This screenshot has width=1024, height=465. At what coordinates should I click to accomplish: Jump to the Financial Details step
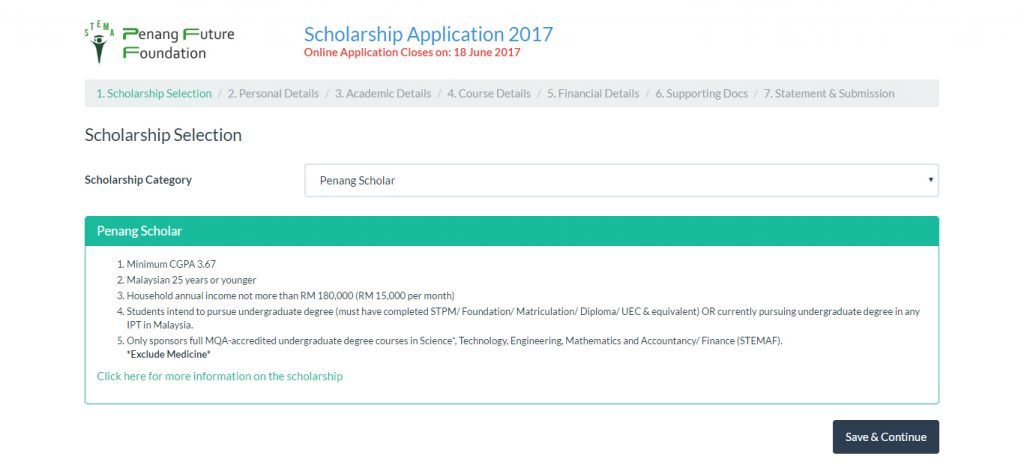coord(593,94)
